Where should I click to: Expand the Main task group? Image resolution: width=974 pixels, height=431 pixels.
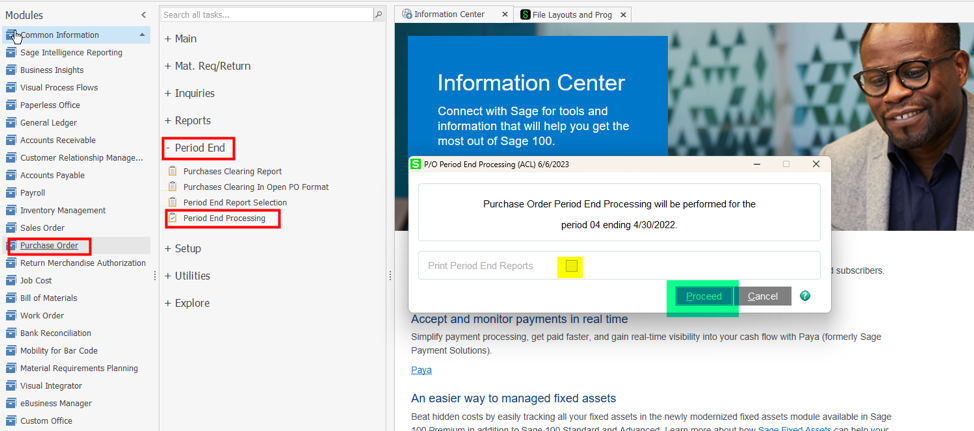pyautogui.click(x=181, y=39)
